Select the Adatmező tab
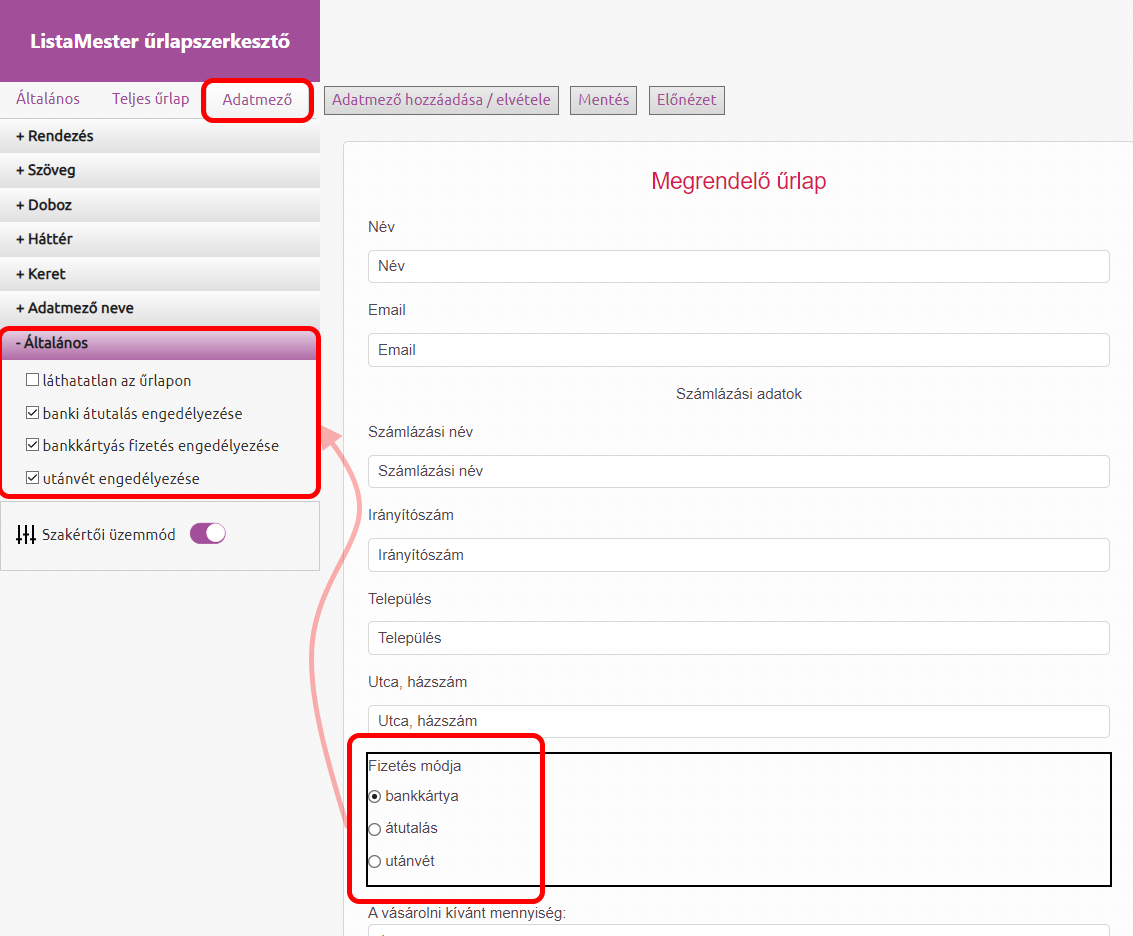The image size is (1133, 936). click(x=257, y=100)
